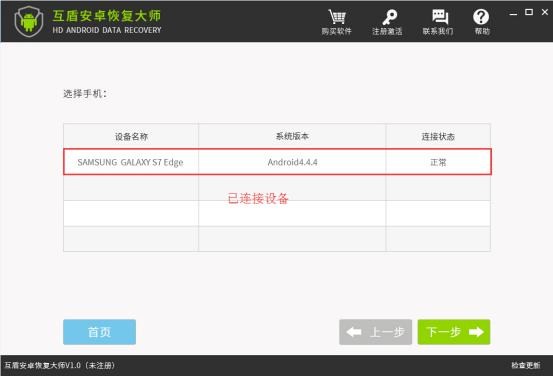Minimize the application window
The height and width of the screenshot is (376, 553).
(x=514, y=13)
